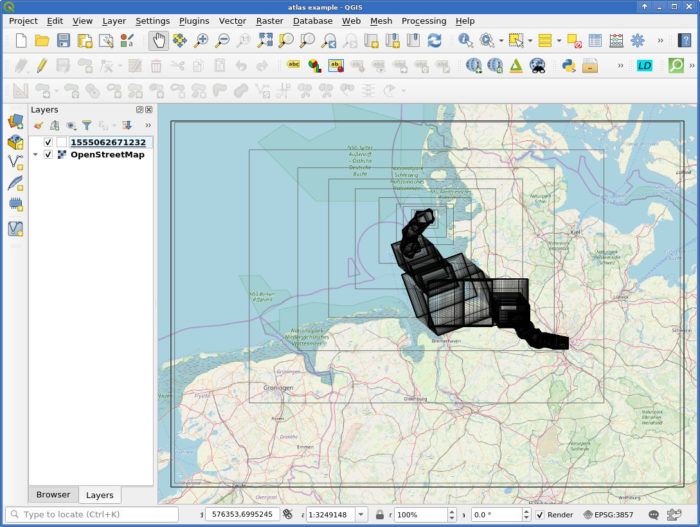Select the OpenStreetMap layer name

(x=108, y=155)
